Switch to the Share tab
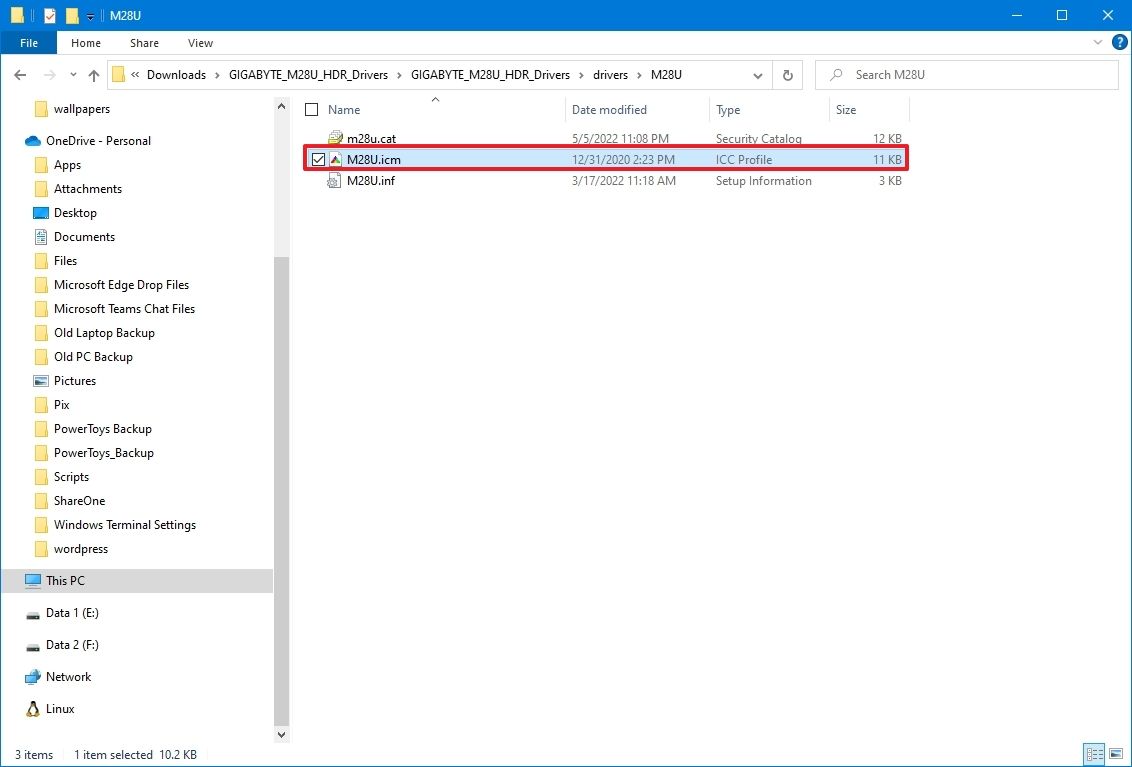Viewport: 1132px width, 767px height. pos(144,43)
